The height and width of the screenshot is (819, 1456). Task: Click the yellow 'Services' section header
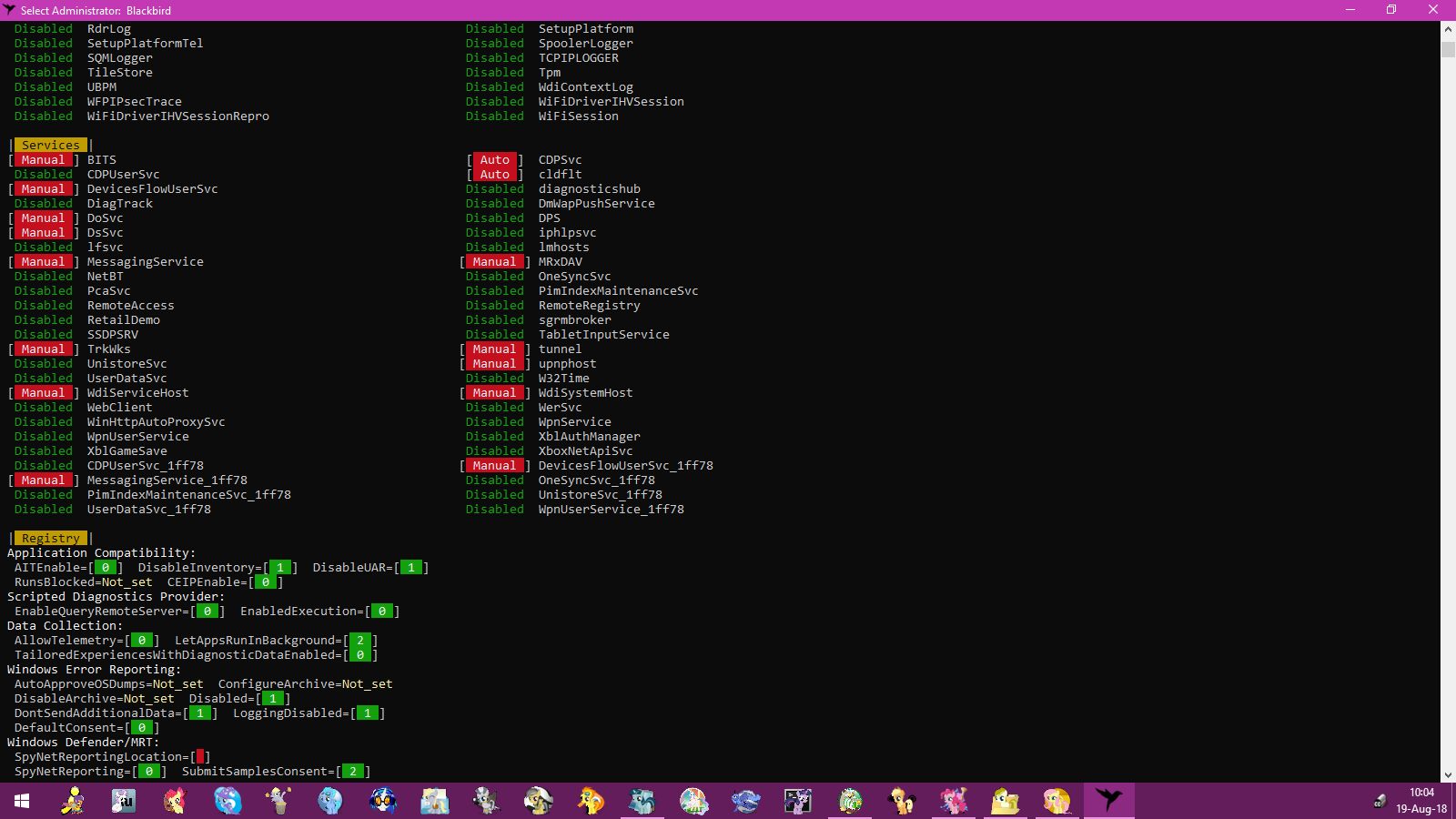click(51, 145)
